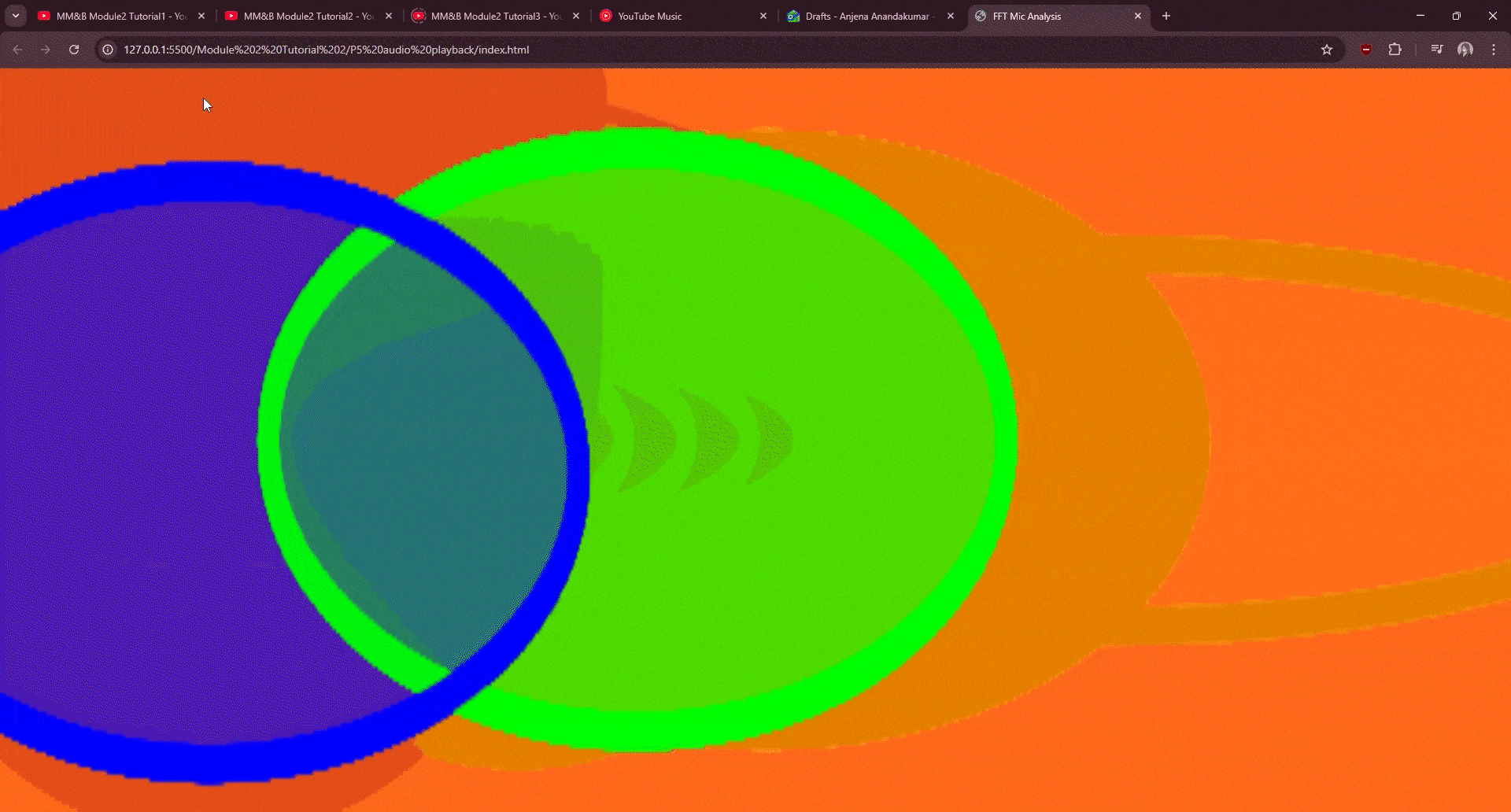Bookmark the page with the star icon
1511x812 pixels.
pos(1327,49)
